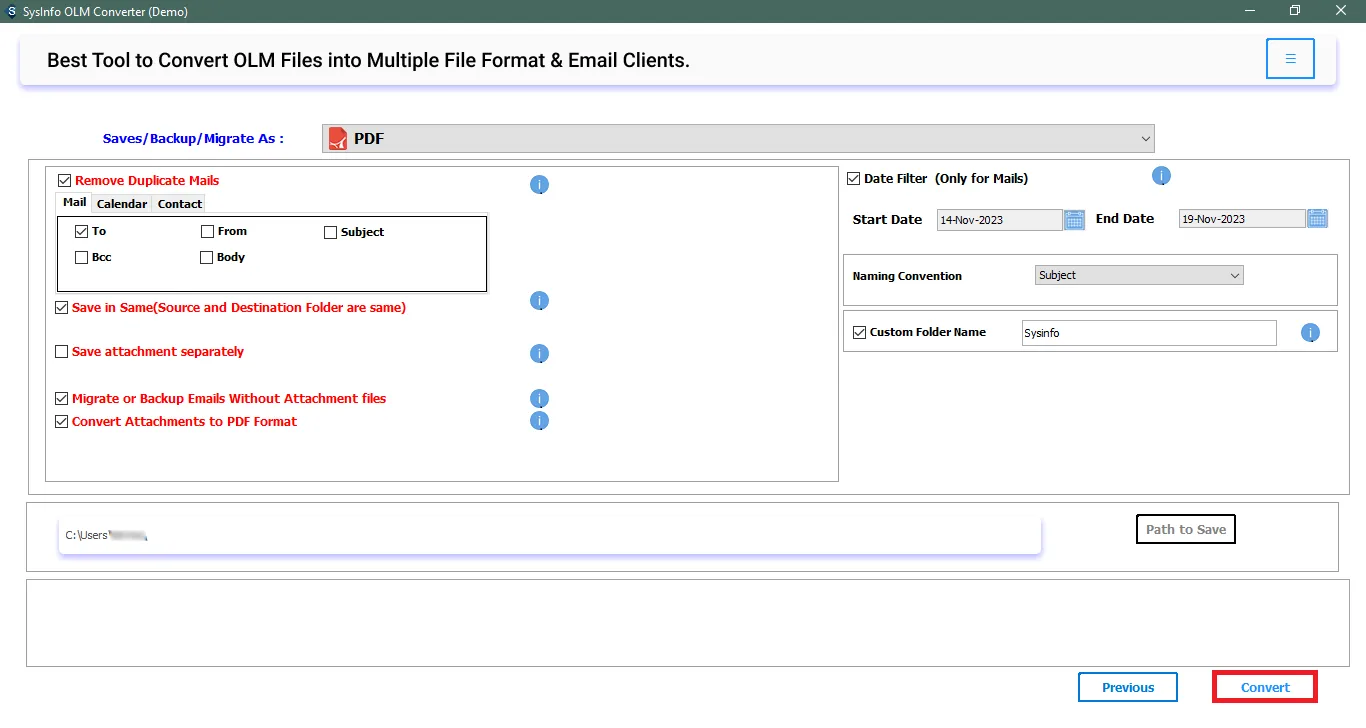
Task: Check the Subject duplicate criteria box
Action: pos(331,232)
